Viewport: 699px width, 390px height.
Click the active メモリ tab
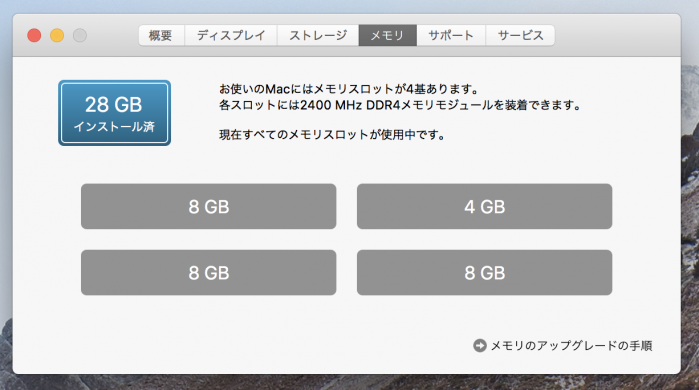pyautogui.click(x=387, y=35)
